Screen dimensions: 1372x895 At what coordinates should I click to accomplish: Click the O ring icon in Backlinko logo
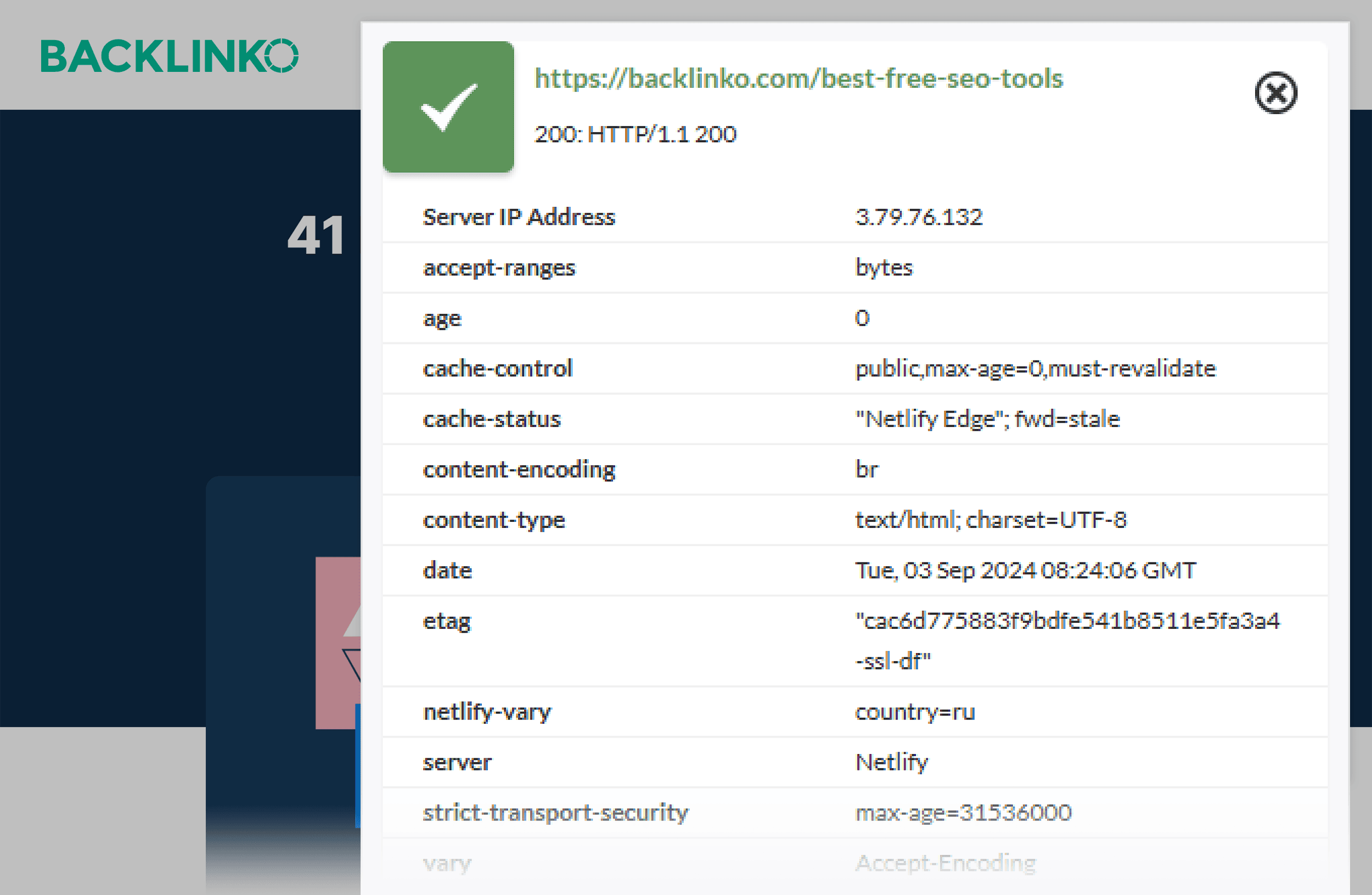pyautogui.click(x=281, y=55)
